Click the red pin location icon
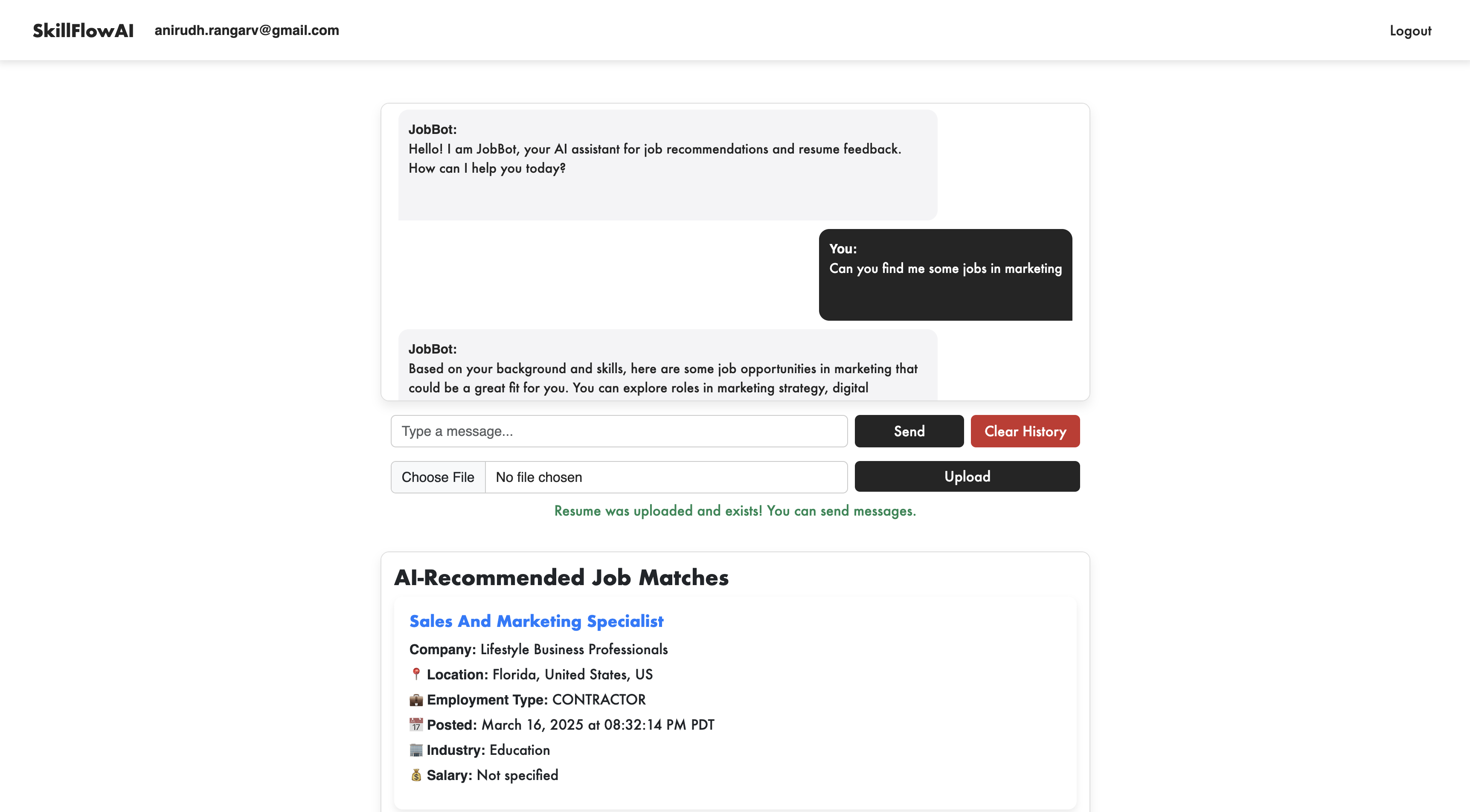The image size is (1470, 812). (416, 674)
